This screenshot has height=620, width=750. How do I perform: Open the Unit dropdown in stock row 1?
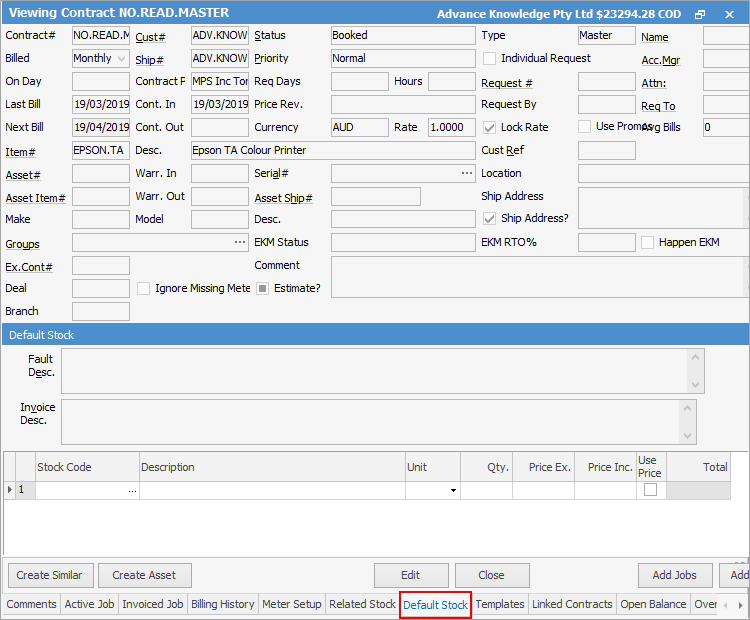[x=453, y=491]
